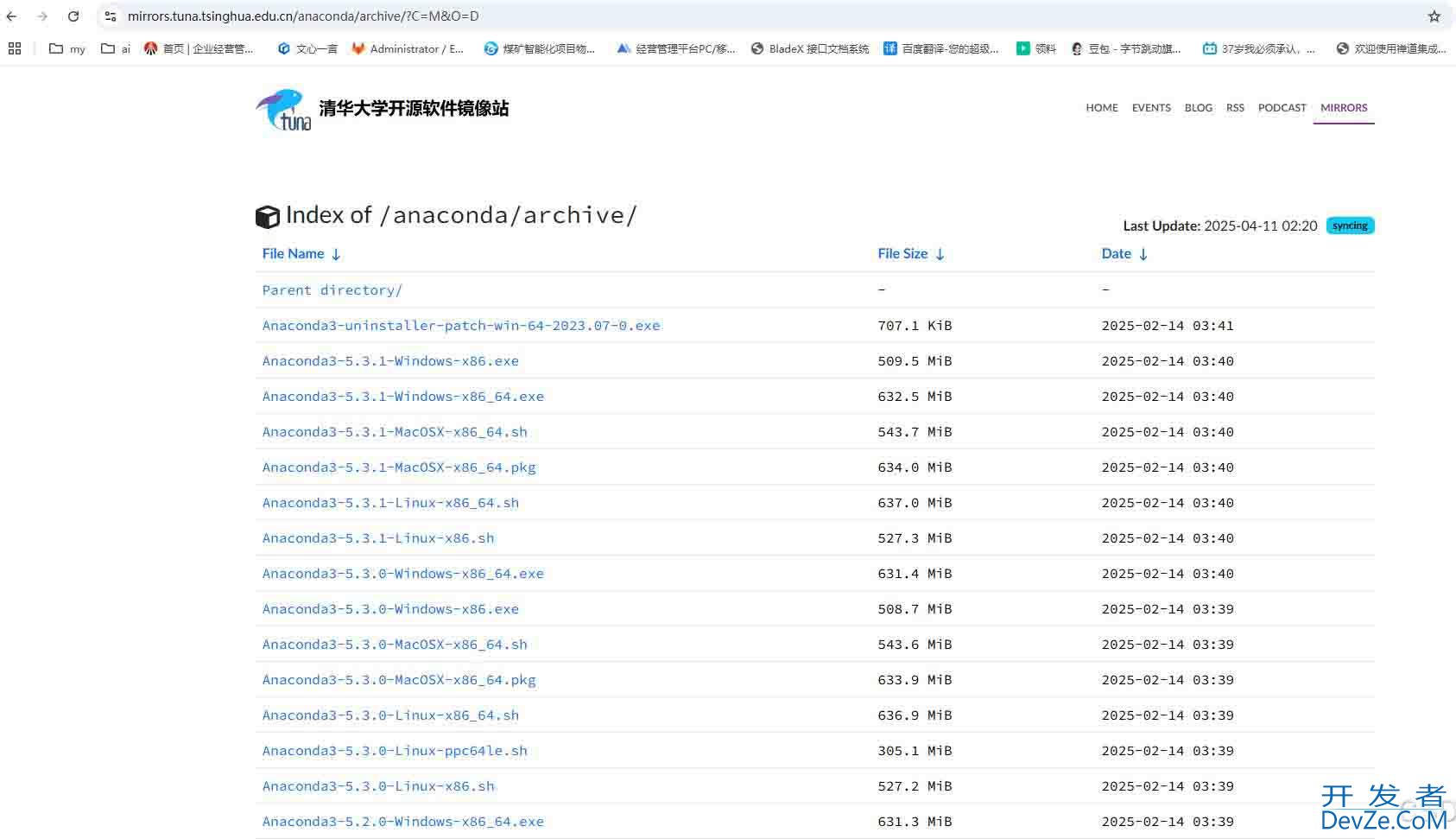
Task: Sort by File Name column arrow
Action: [x=336, y=254]
